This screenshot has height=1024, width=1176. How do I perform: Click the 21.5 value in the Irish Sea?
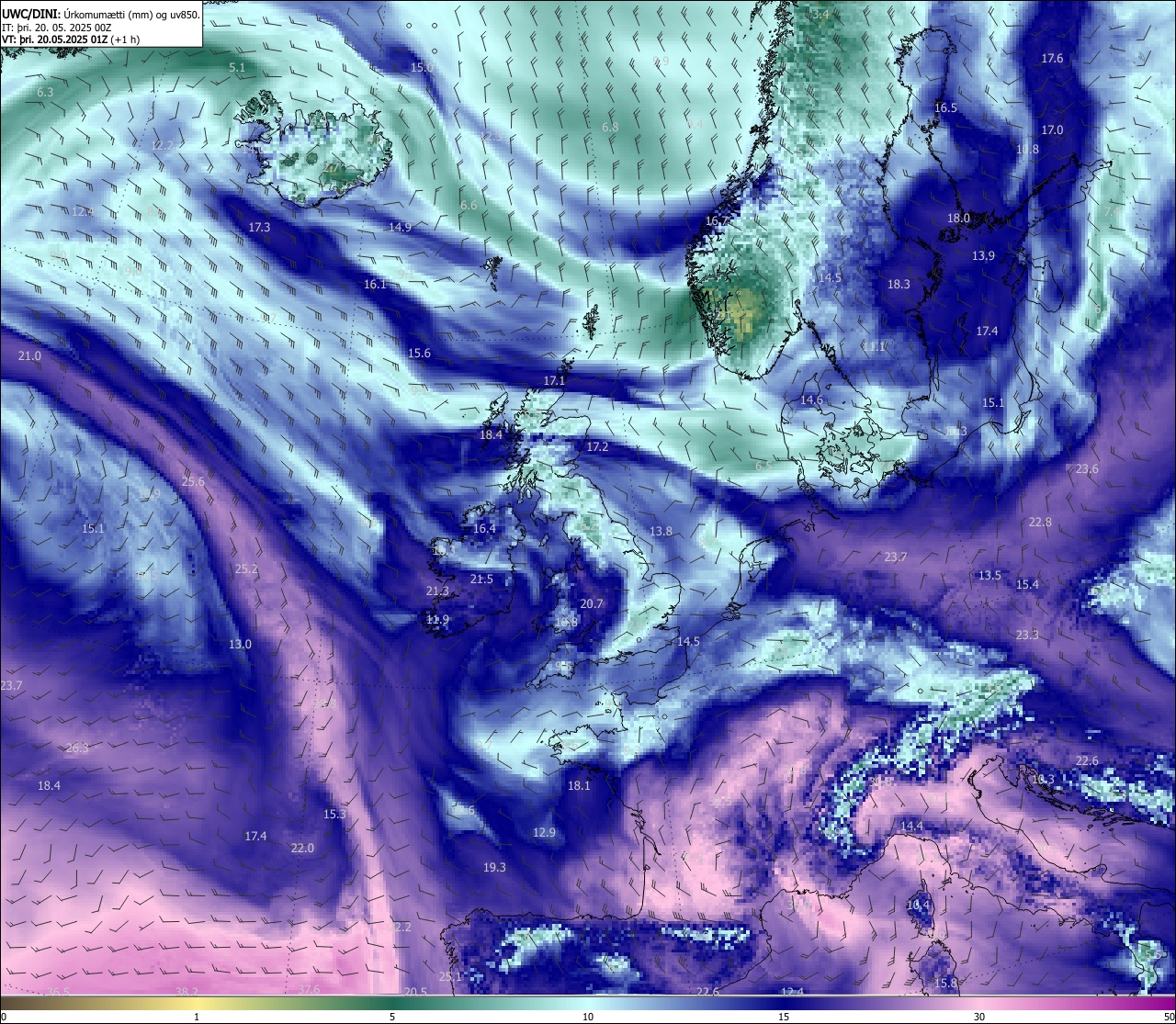click(x=481, y=580)
